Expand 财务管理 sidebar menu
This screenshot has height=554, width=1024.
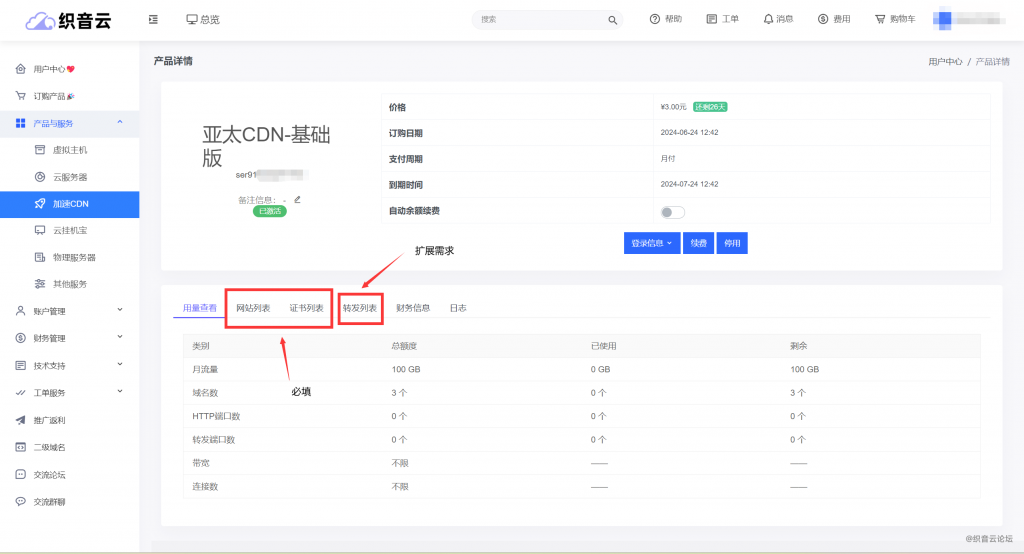pos(70,338)
